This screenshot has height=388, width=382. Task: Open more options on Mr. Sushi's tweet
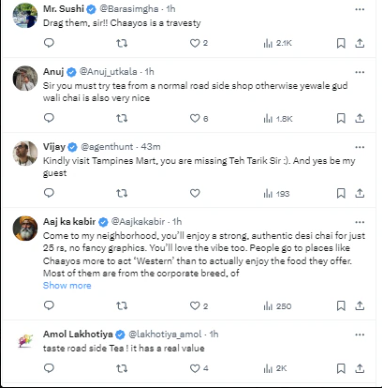click(x=360, y=9)
